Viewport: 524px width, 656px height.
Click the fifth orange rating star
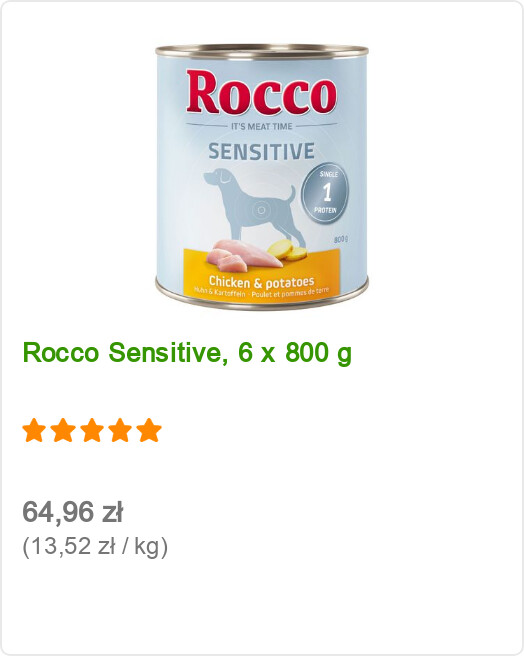click(x=149, y=430)
